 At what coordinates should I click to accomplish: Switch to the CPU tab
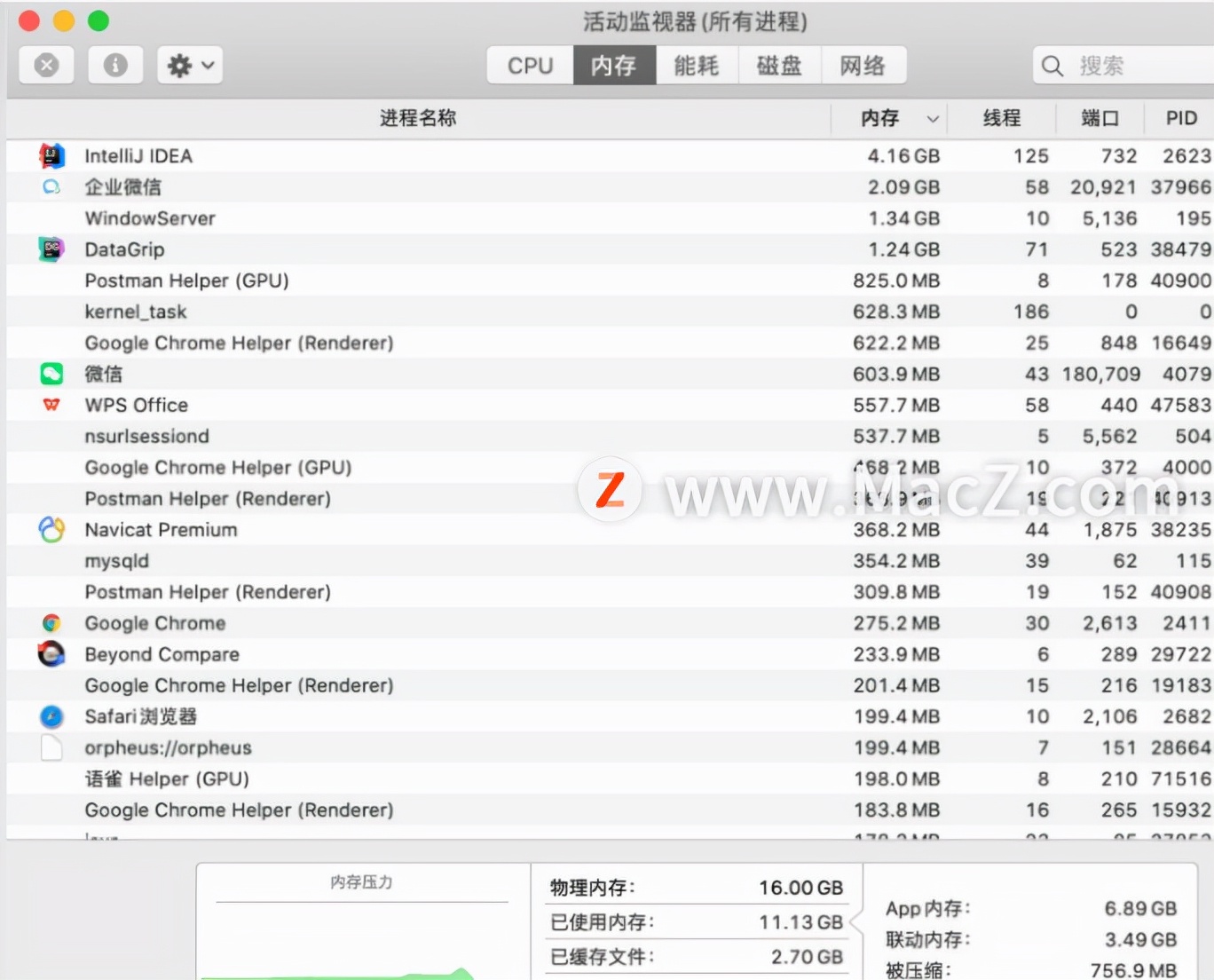529,64
